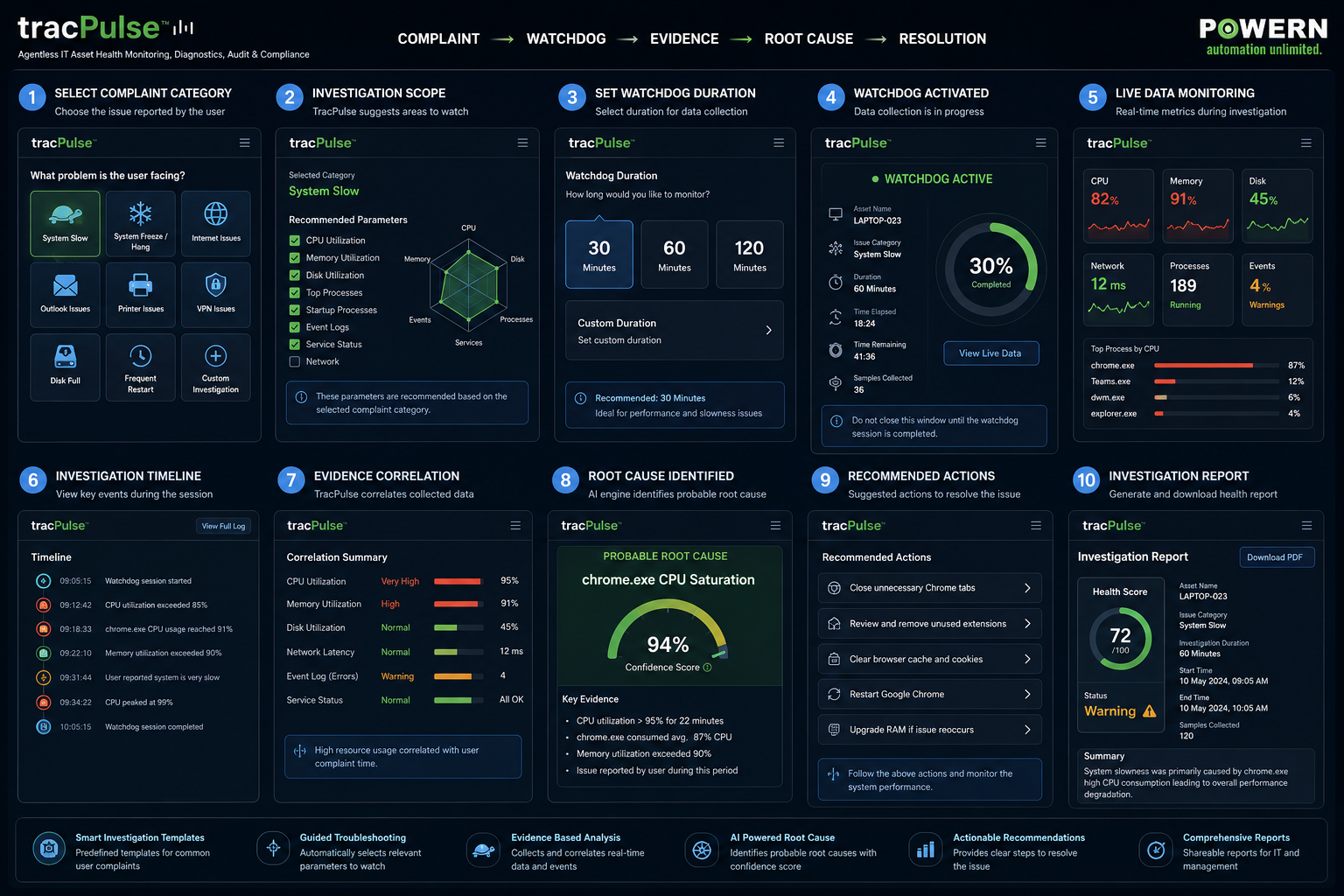This screenshot has width=1344, height=896.
Task: Click the Smart Investigation Templates icon
Action: point(49,849)
